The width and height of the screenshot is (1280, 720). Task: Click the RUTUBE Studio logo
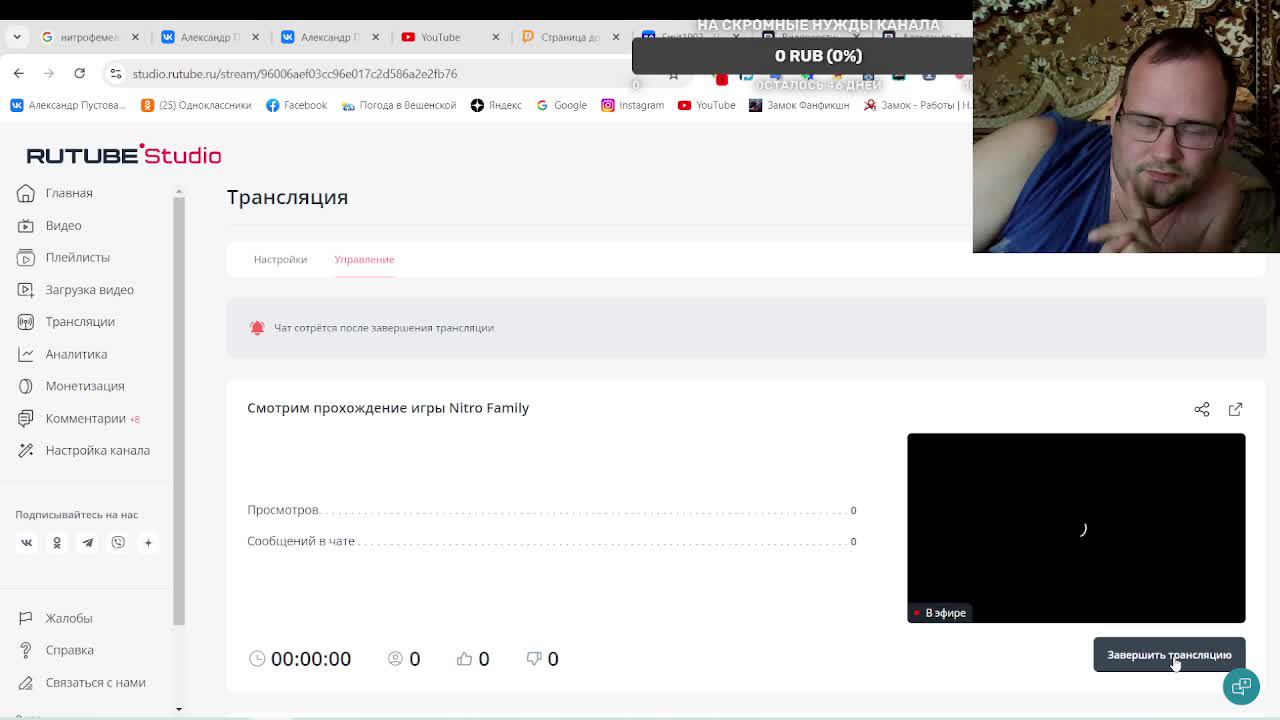point(123,155)
